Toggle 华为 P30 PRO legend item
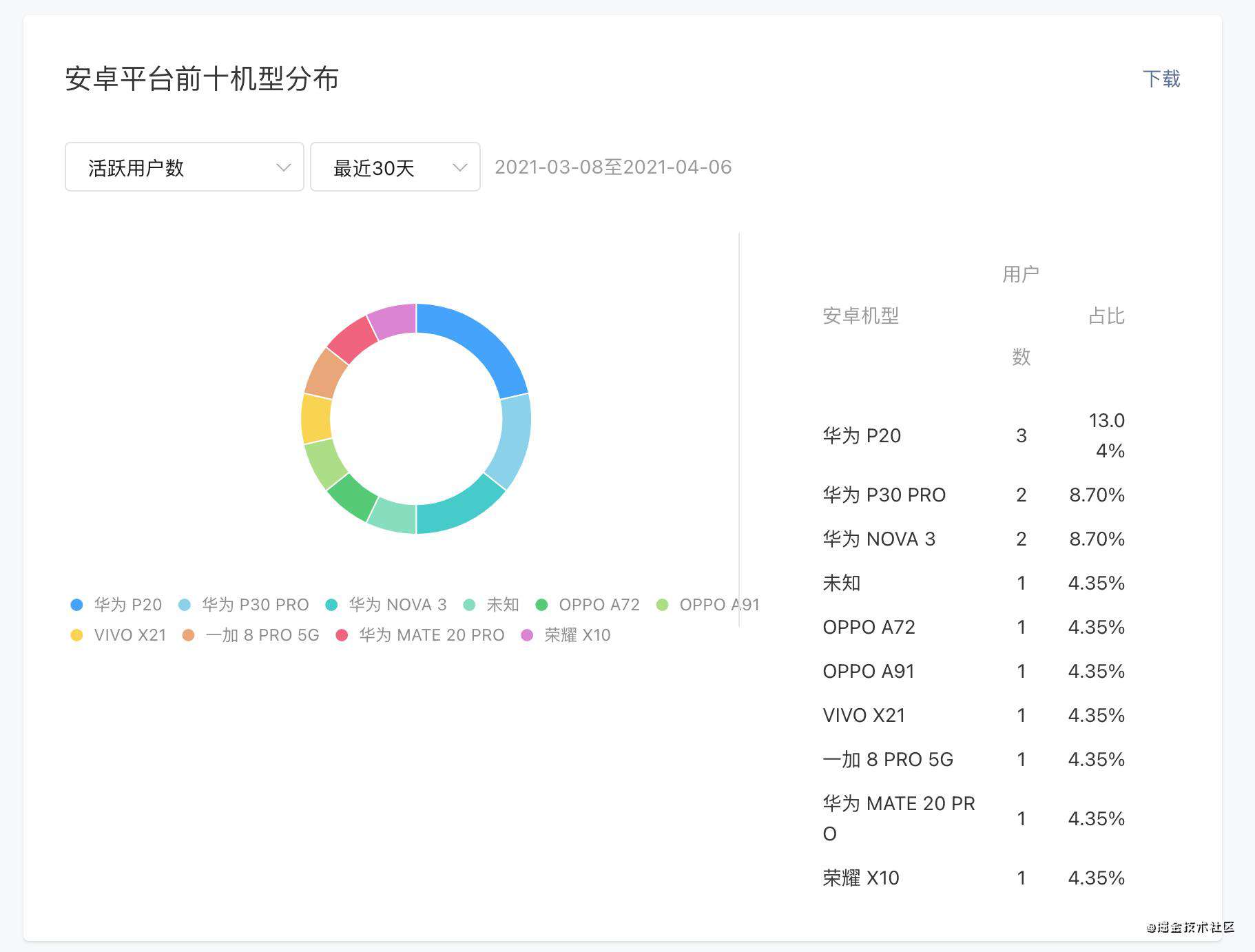The width and height of the screenshot is (1255, 952). pyautogui.click(x=243, y=605)
